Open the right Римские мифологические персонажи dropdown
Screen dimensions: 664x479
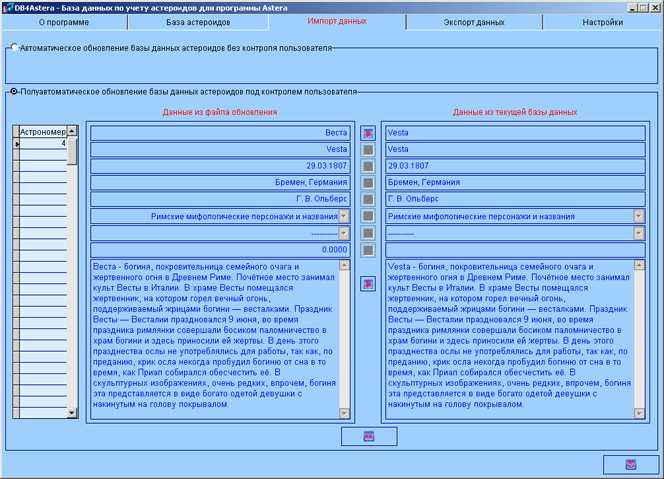click(638, 216)
